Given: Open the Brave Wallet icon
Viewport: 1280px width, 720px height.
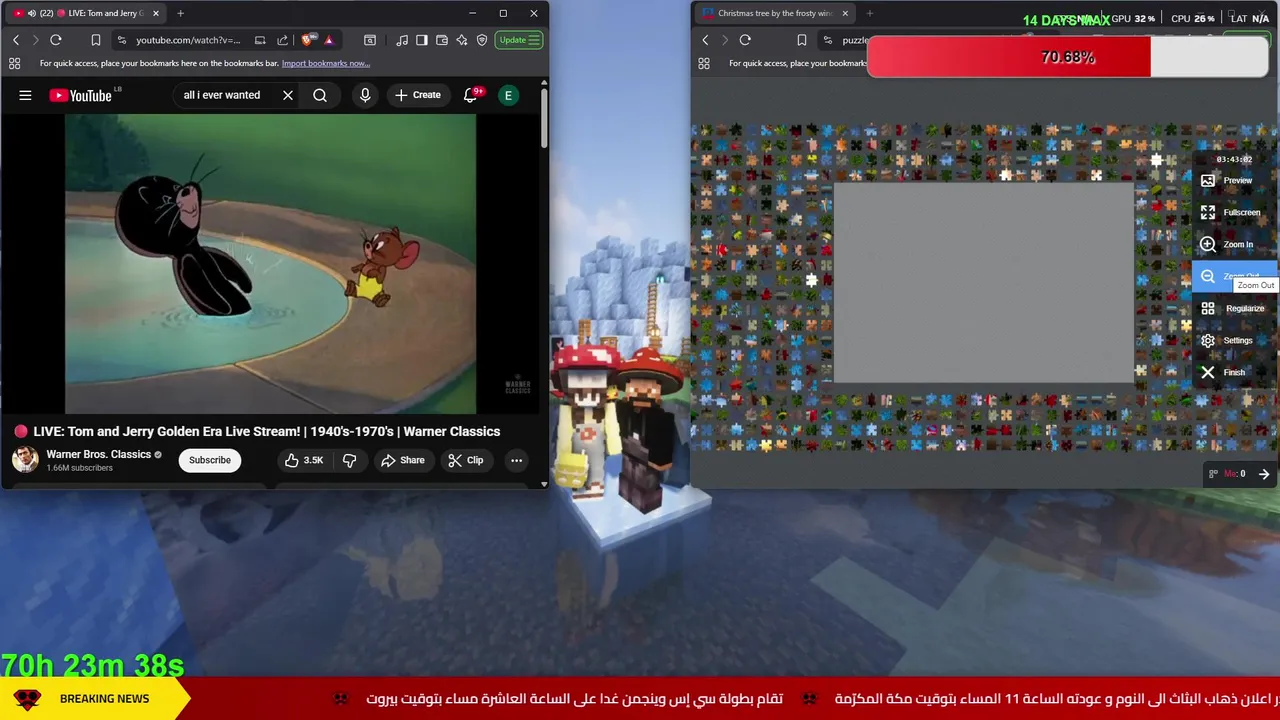Looking at the screenshot, I should [442, 40].
